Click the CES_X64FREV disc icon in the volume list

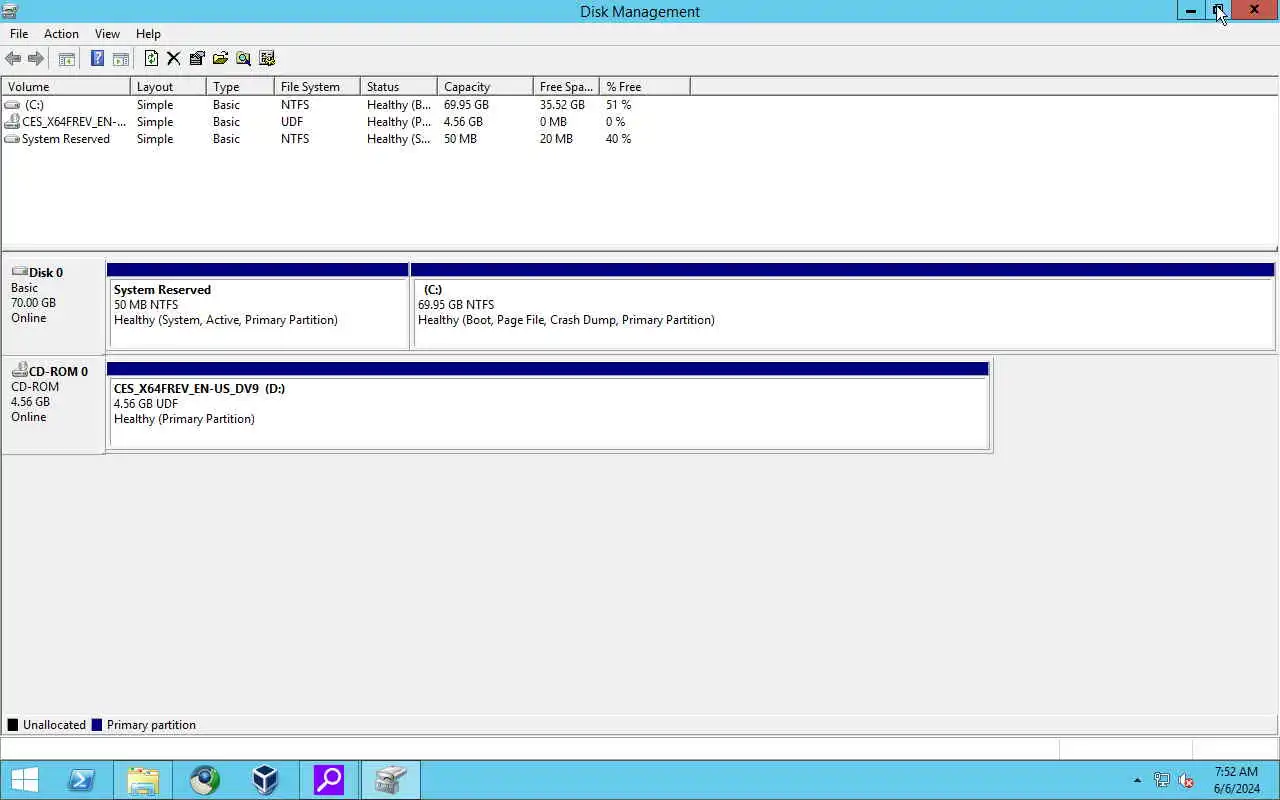pos(12,122)
